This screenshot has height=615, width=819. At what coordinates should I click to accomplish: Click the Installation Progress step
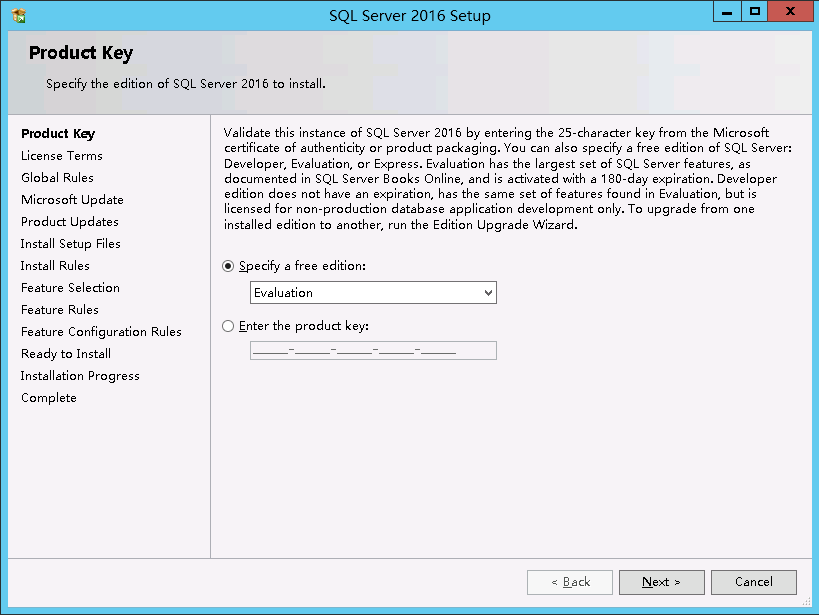point(80,376)
